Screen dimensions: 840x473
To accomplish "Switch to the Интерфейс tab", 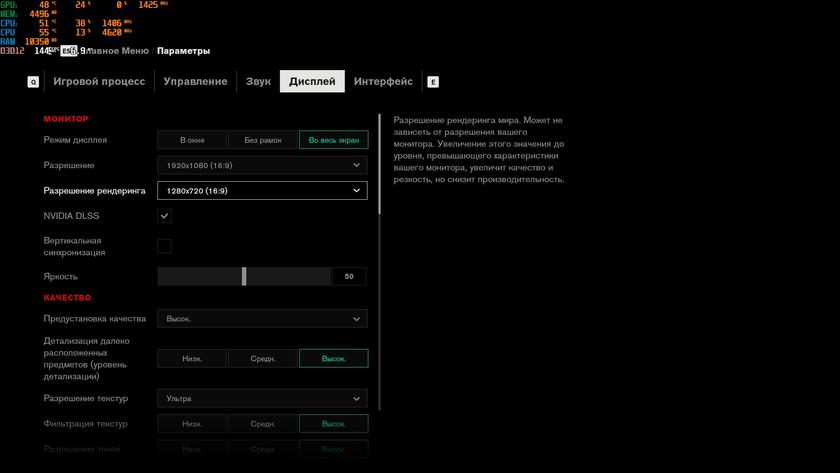I will click(x=383, y=82).
